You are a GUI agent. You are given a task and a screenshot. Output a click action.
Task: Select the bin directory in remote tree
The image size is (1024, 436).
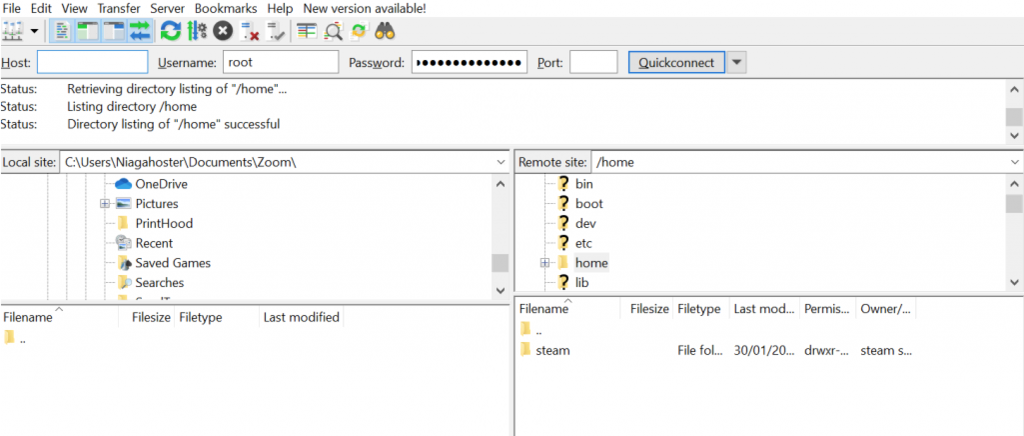click(584, 184)
